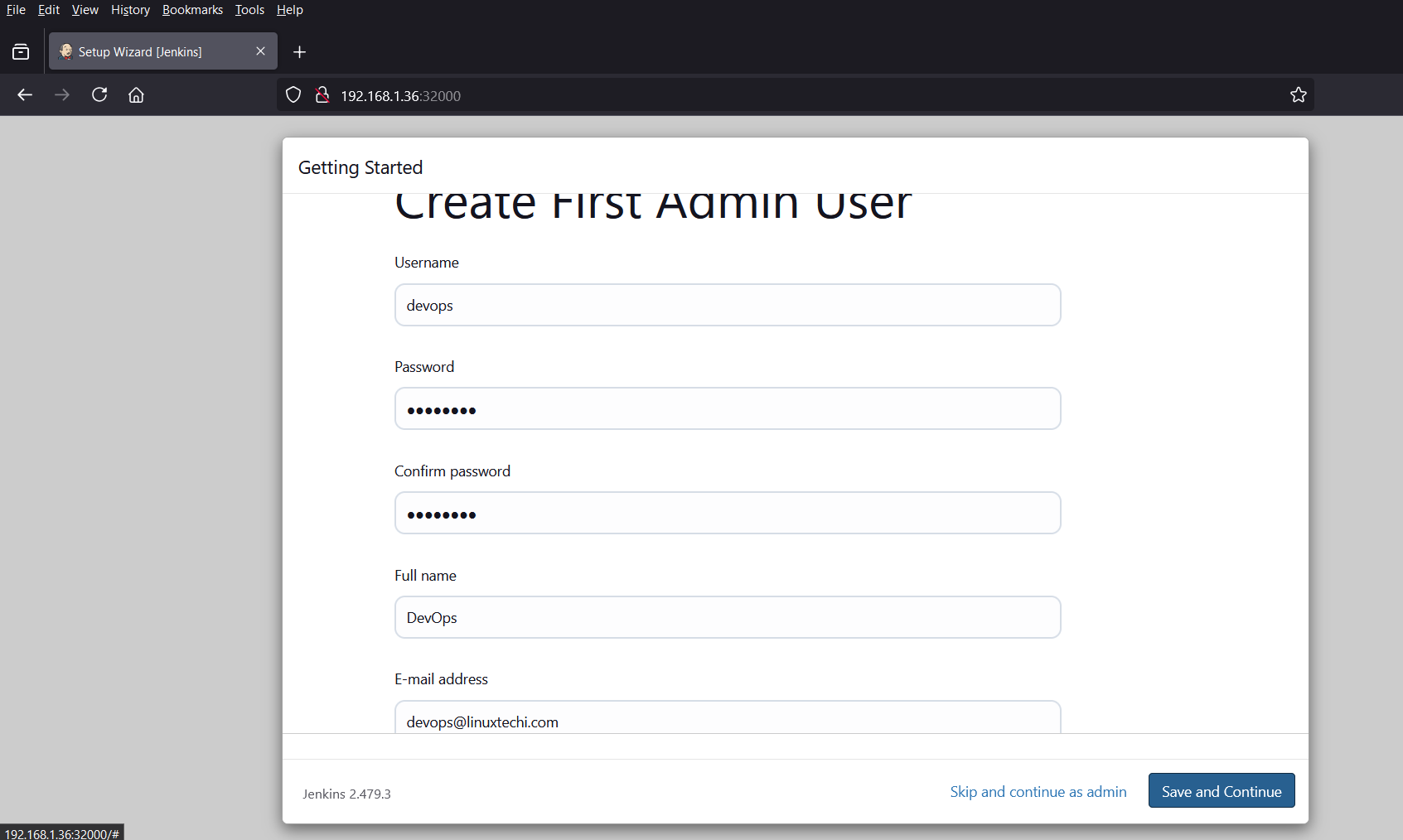Close the Setup Wizard [Jenkins] tab
This screenshot has height=840, width=1403.
tap(260, 51)
